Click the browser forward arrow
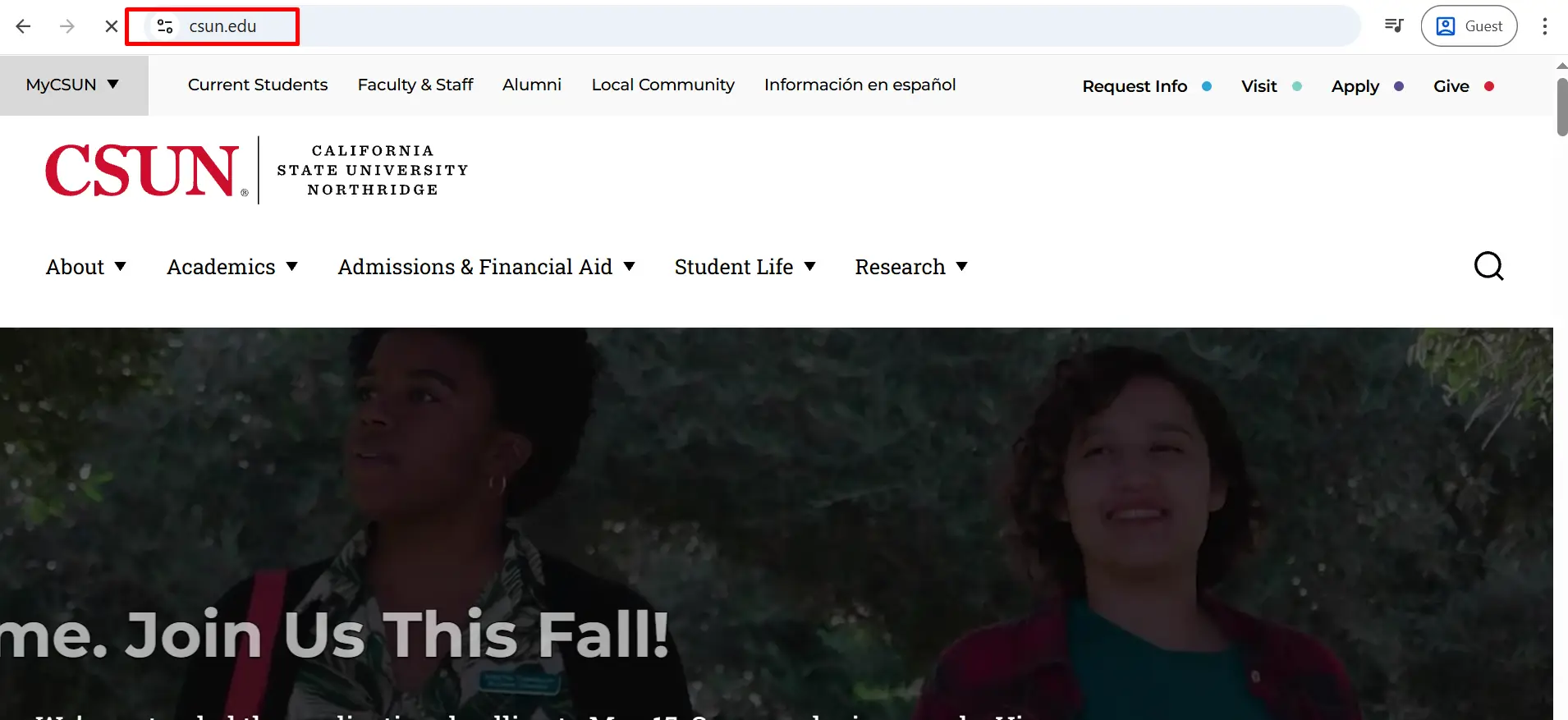This screenshot has width=1568, height=720. 67,26
